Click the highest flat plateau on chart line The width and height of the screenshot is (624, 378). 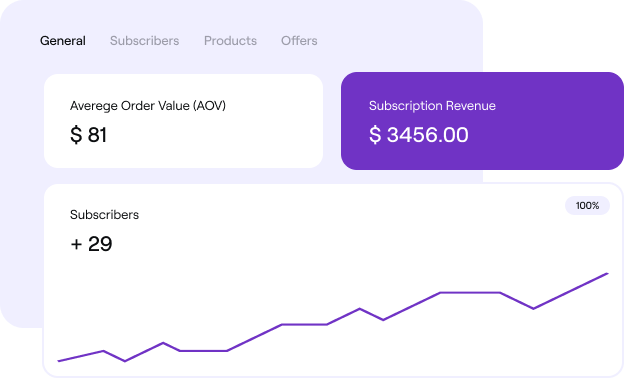coord(470,293)
